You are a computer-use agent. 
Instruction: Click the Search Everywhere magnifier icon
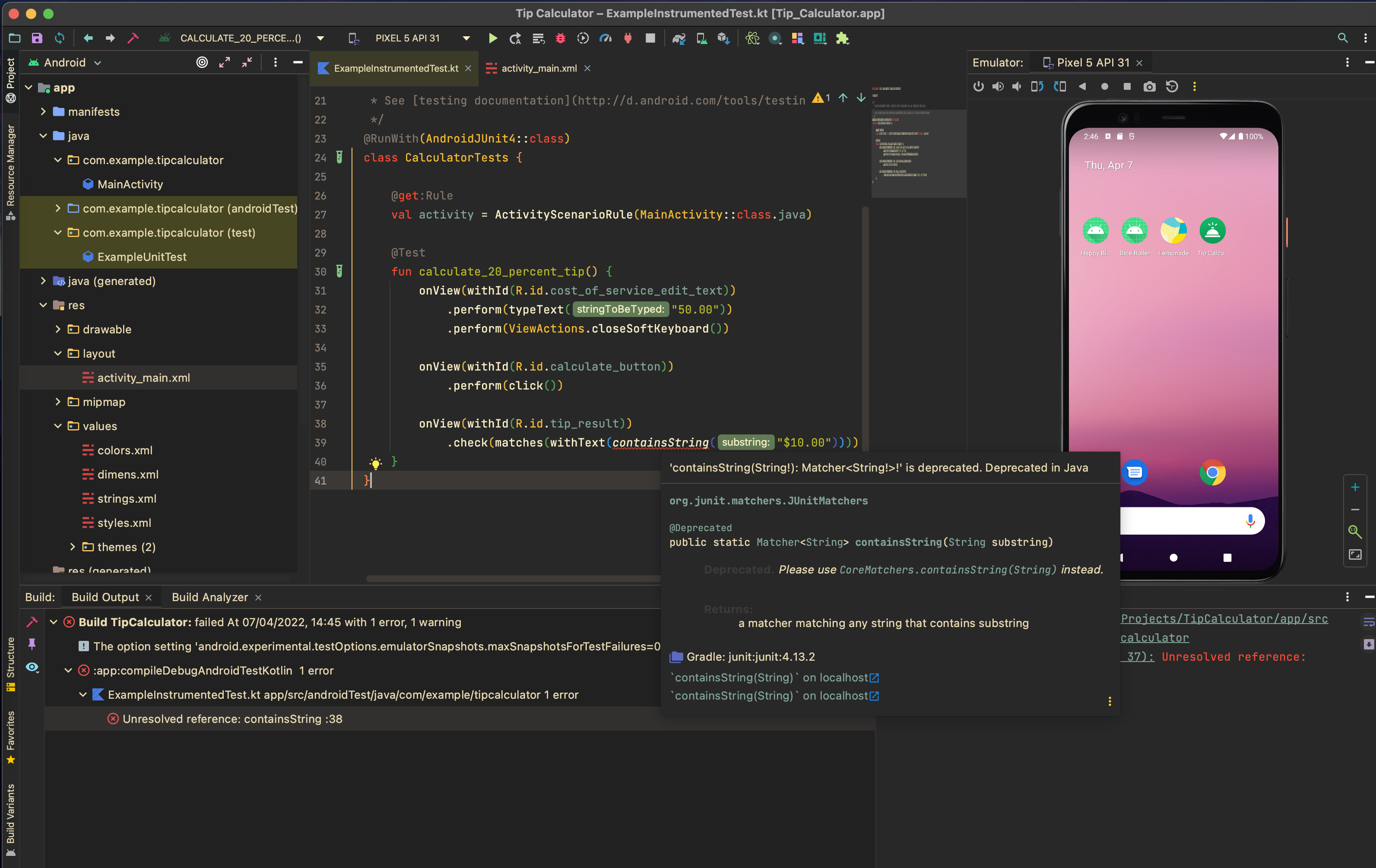1342,38
